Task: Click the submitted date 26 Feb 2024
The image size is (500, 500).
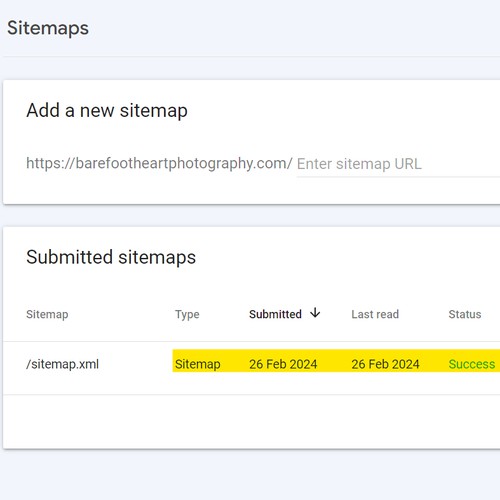Action: (283, 364)
